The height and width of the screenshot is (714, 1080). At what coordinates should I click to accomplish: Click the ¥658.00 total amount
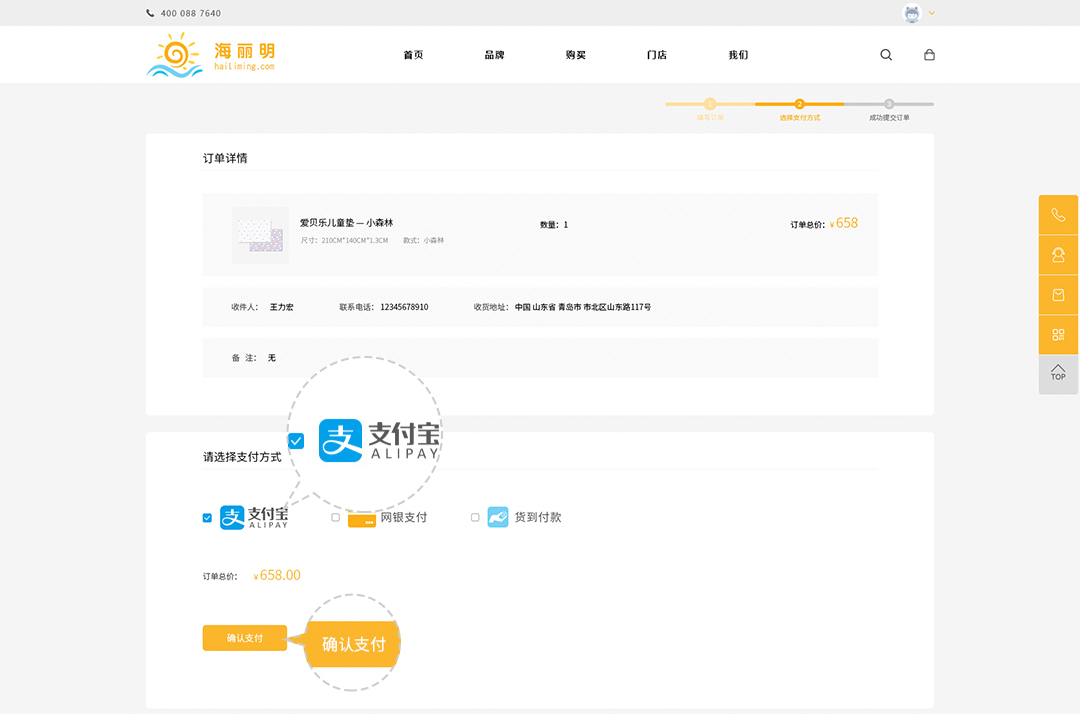point(277,576)
